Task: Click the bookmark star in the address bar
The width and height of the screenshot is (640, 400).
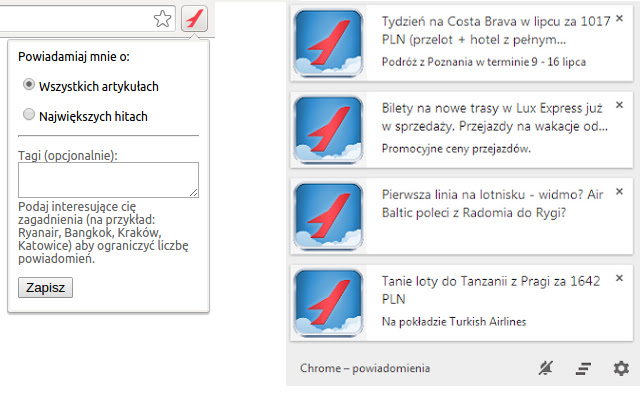Action: click(162, 19)
